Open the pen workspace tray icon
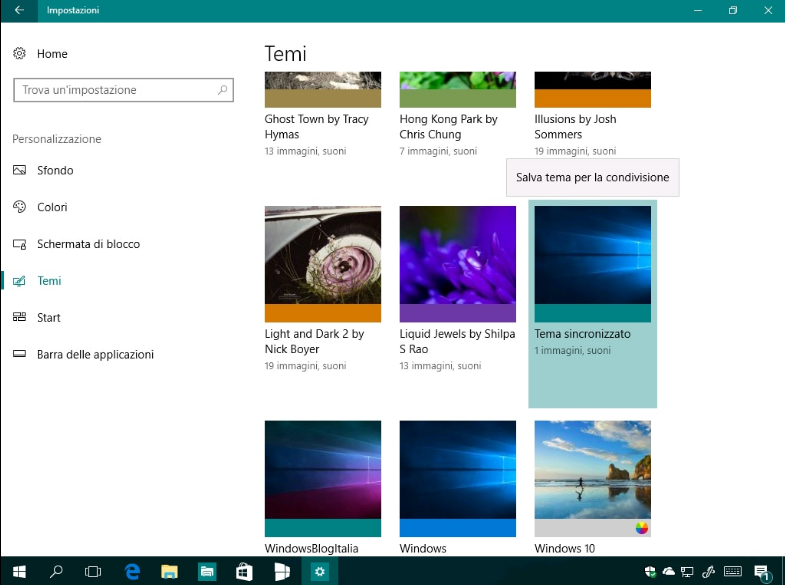Screen dimensions: 785x585 click(x=708, y=571)
